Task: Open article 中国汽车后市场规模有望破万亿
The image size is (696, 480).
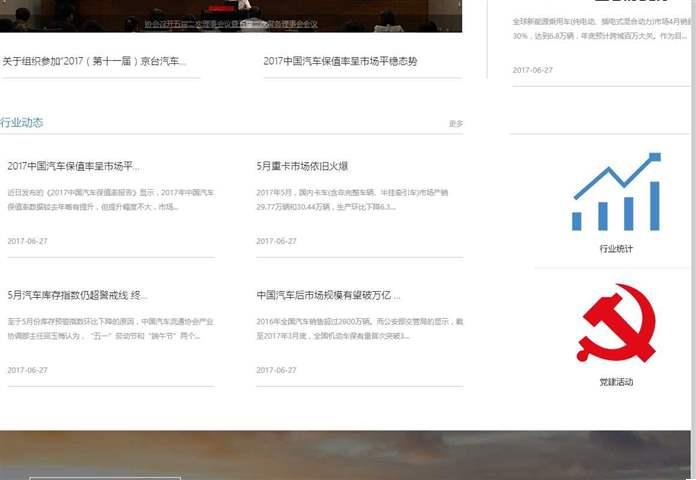Action: (328, 295)
